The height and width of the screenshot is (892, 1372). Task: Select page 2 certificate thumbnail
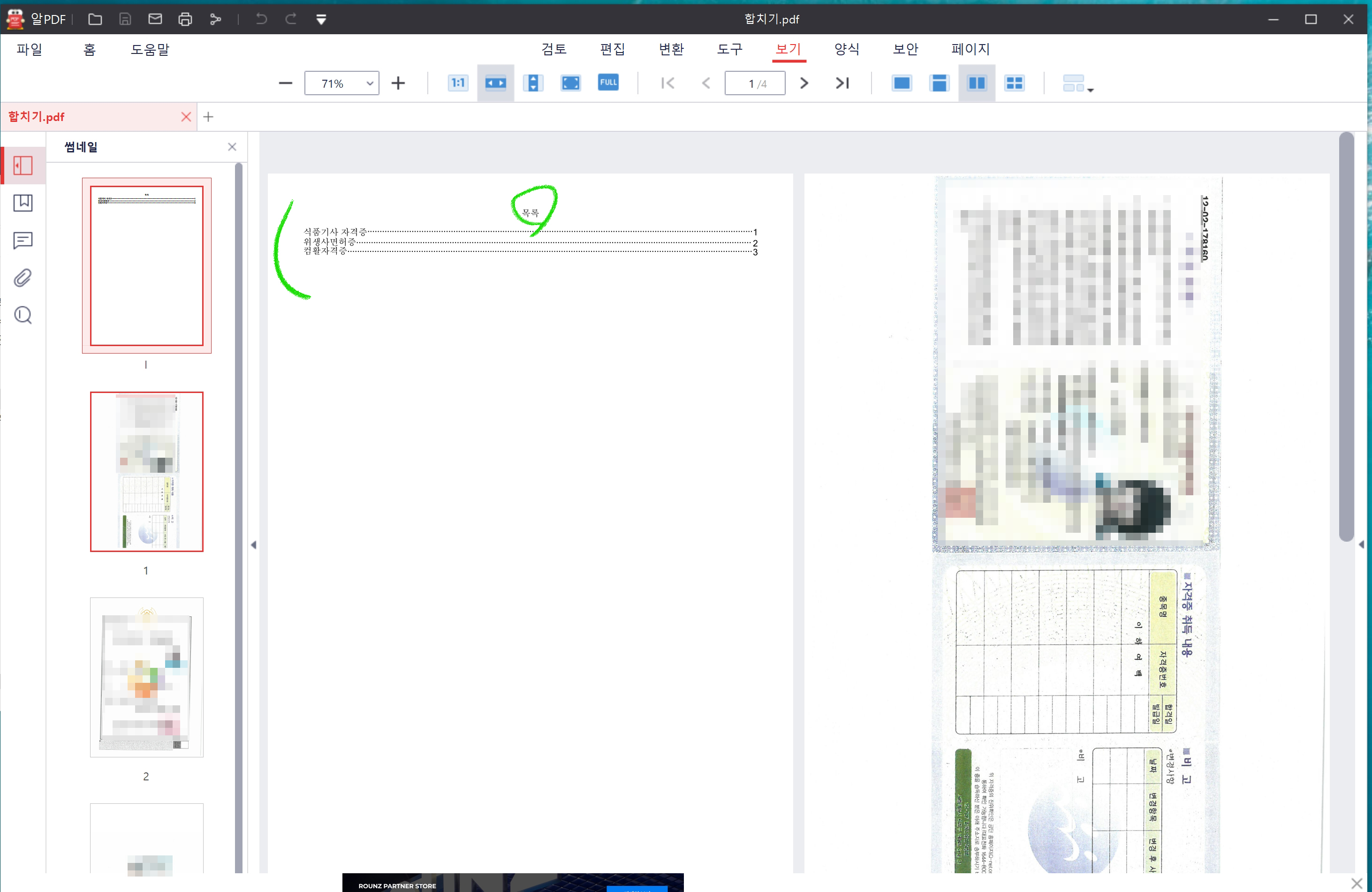click(146, 677)
